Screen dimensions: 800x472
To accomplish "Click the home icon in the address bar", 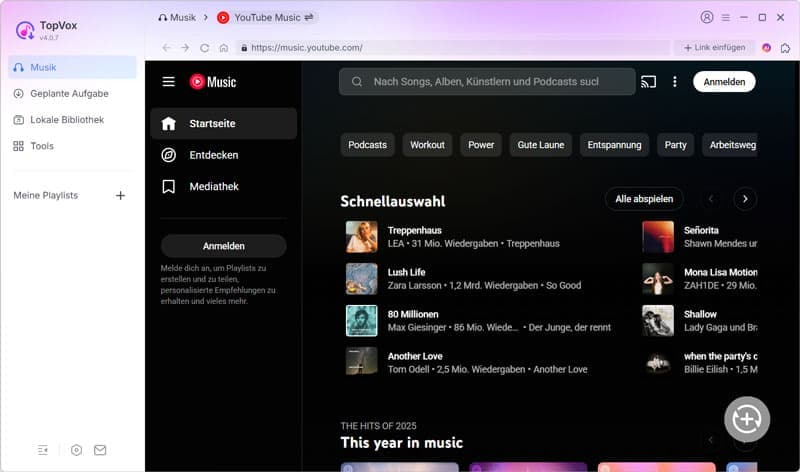I will [x=223, y=47].
